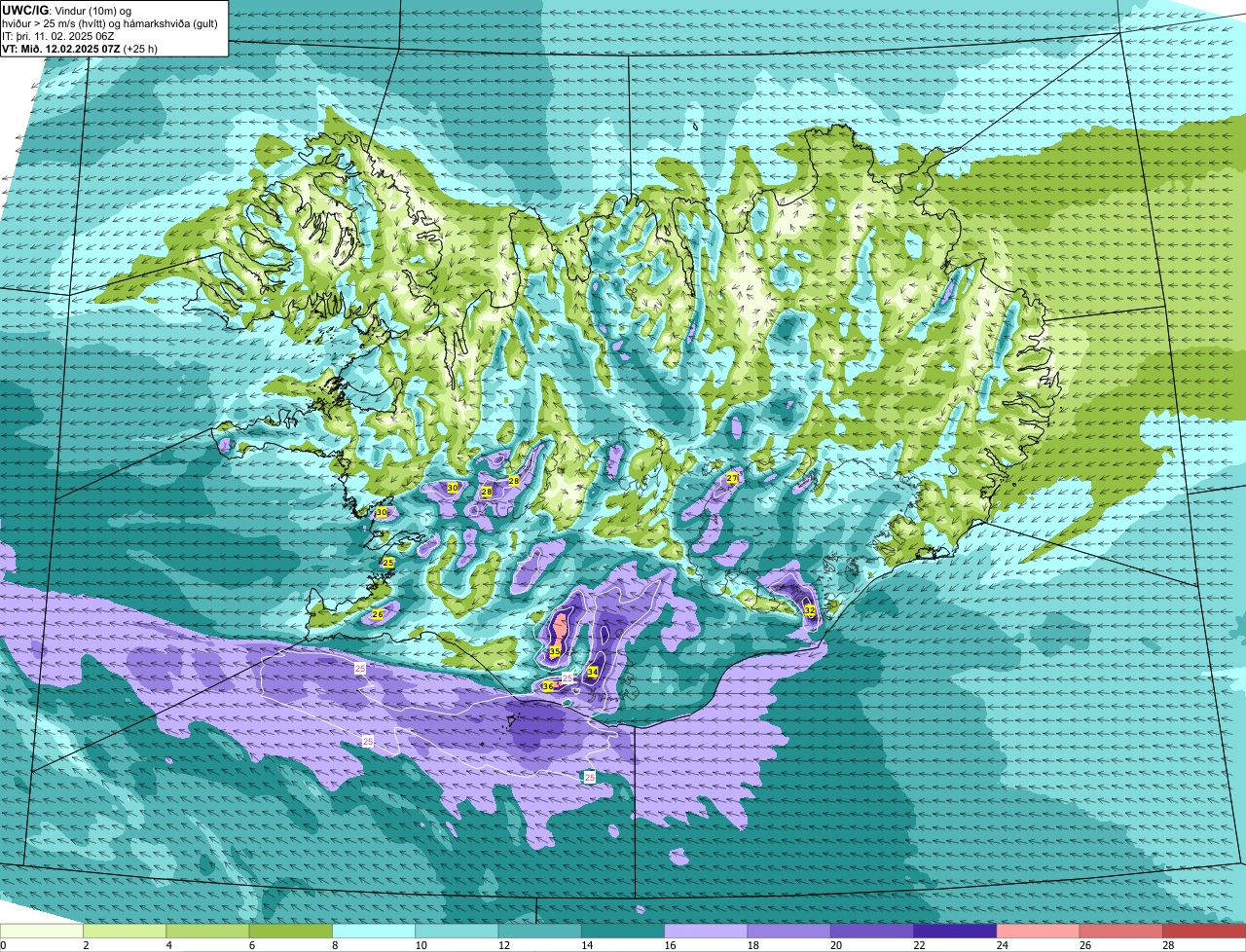Click the legend scale value '6'
The width and height of the screenshot is (1246, 952).
click(x=251, y=944)
